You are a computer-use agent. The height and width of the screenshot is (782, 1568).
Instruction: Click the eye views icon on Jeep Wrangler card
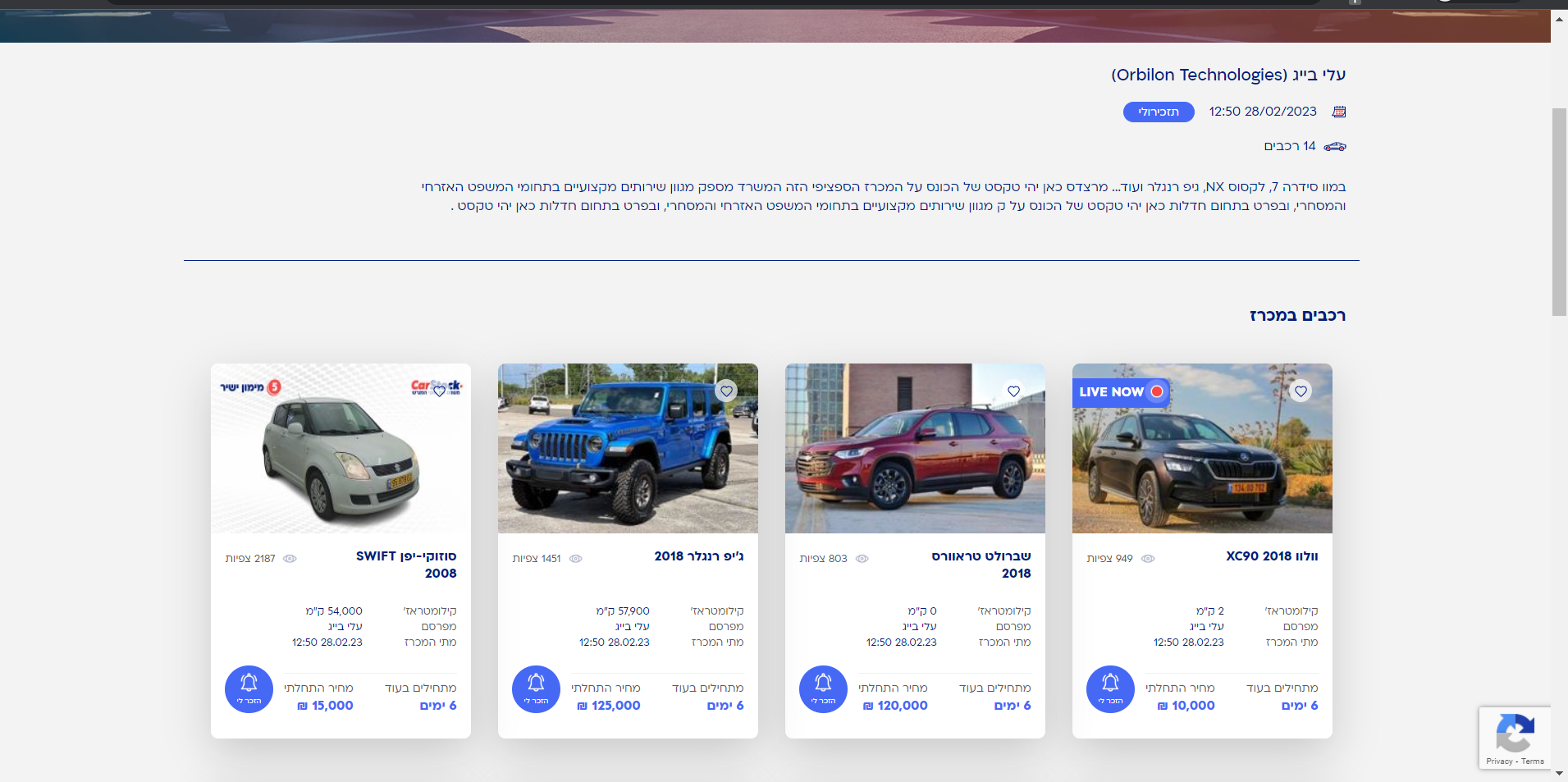[x=576, y=559]
